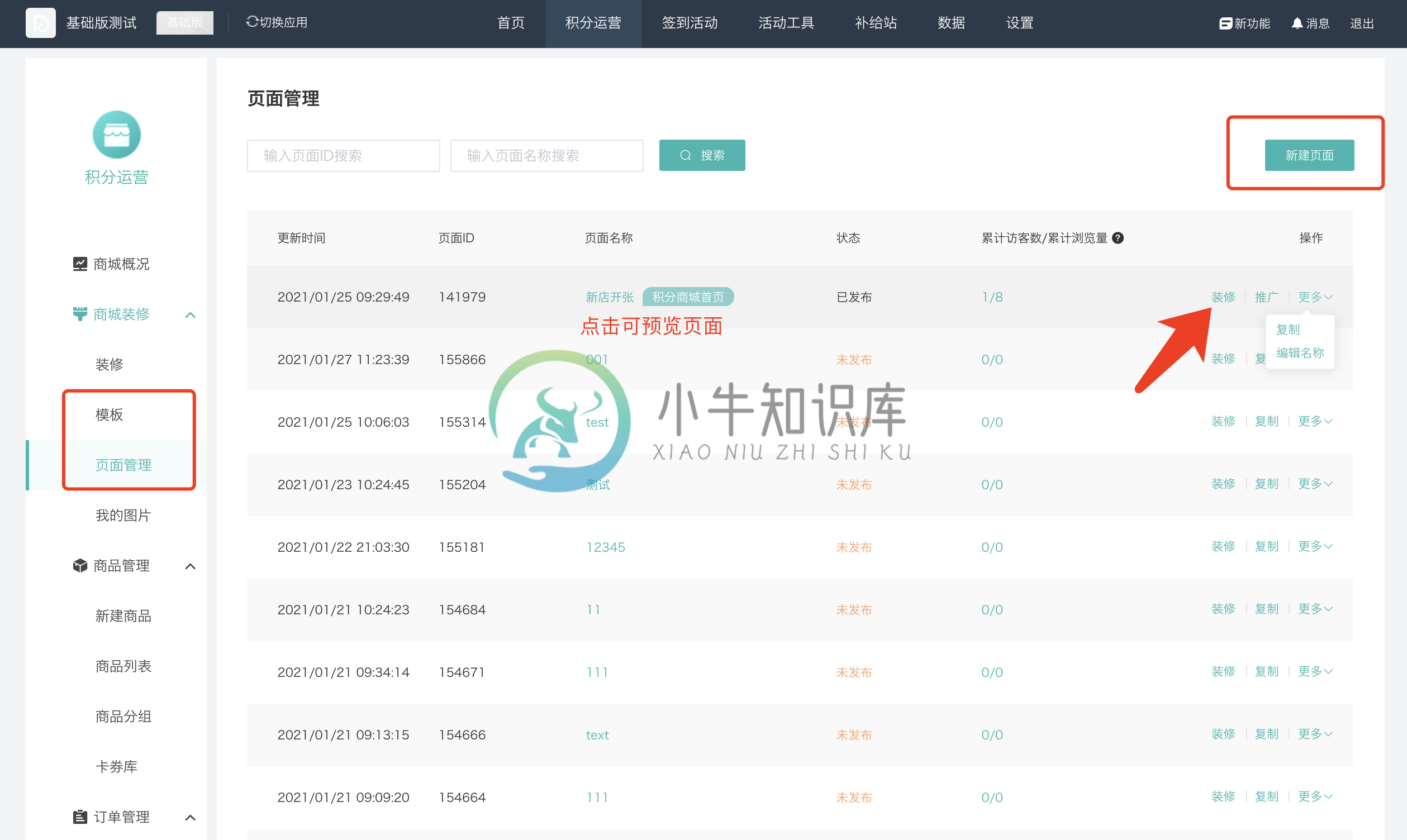1407x840 pixels.
Task: Open the 活动工具 top nav tab
Action: (x=786, y=23)
